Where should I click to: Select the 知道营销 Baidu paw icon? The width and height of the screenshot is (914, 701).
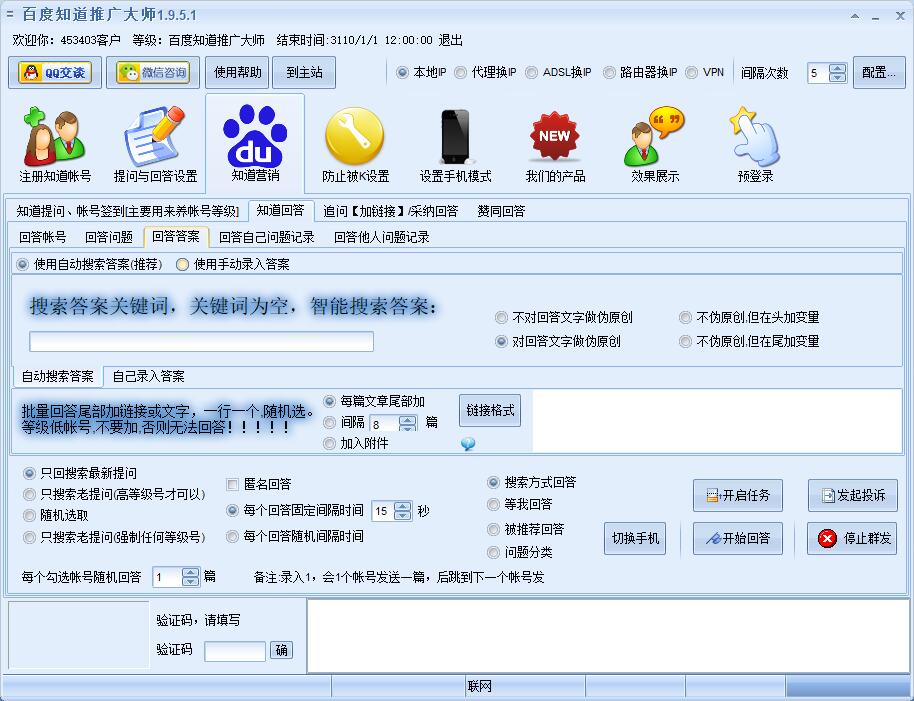point(255,138)
